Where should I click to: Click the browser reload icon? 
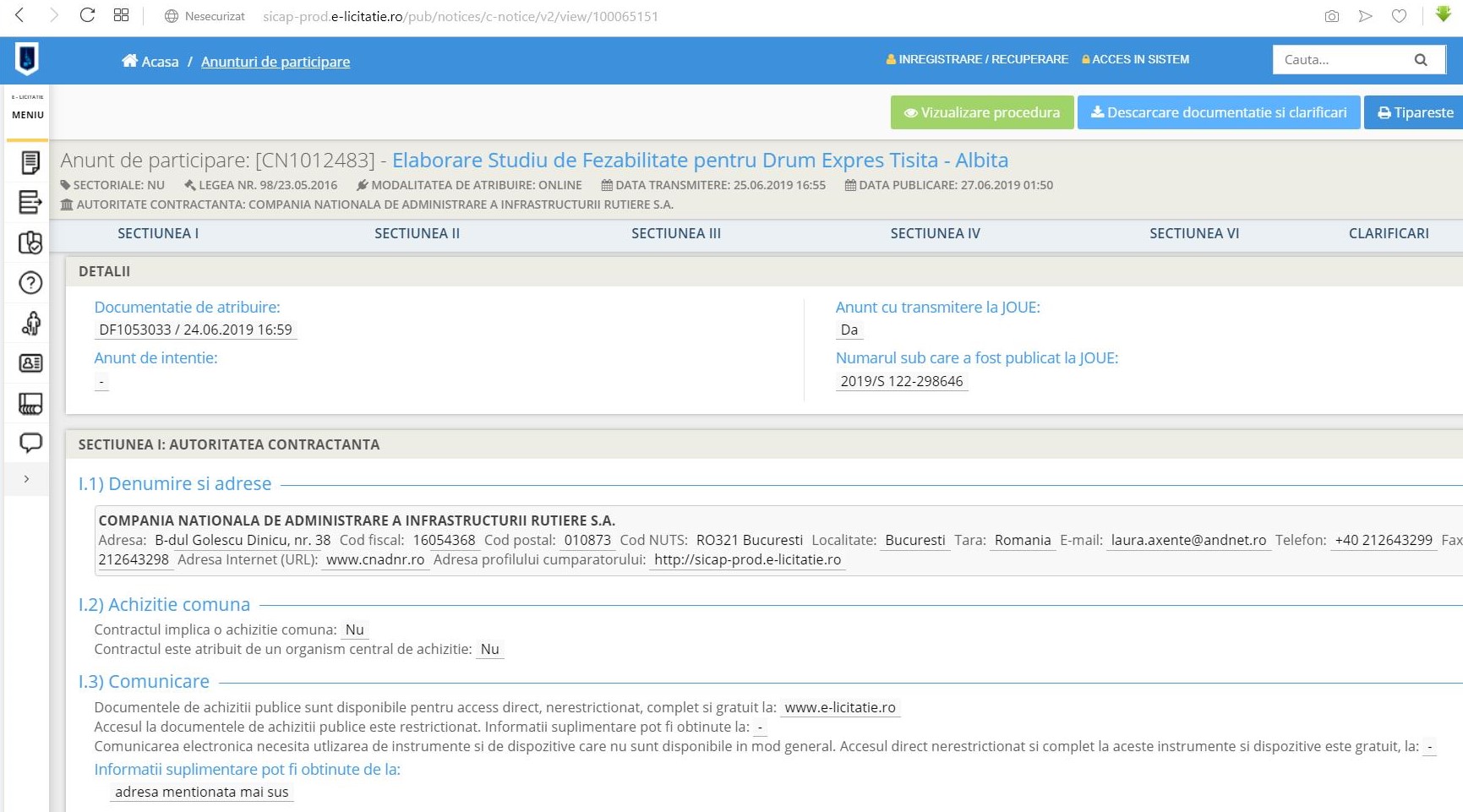click(87, 15)
